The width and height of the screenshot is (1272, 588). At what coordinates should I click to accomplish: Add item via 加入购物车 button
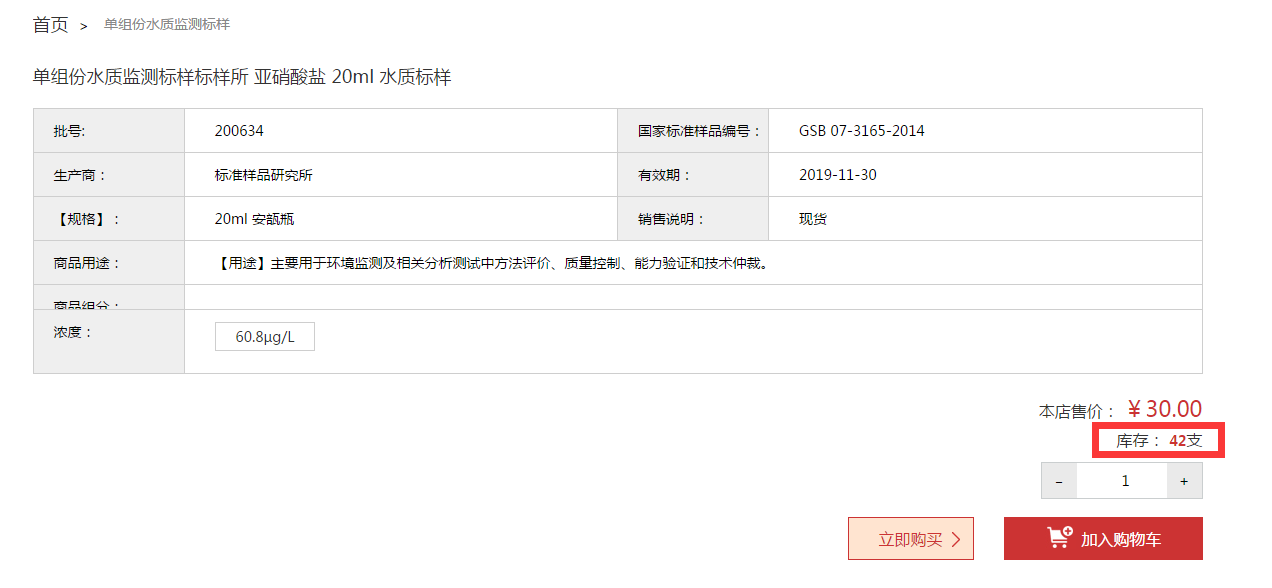(x=1103, y=539)
